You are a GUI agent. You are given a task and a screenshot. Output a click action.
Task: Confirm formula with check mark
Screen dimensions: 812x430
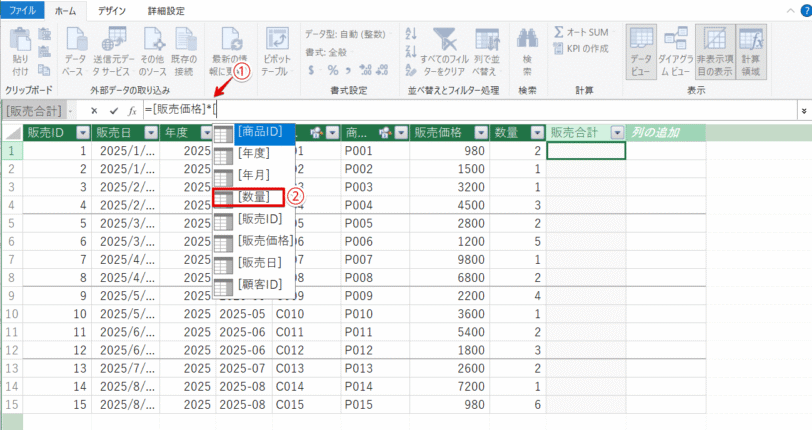point(114,110)
